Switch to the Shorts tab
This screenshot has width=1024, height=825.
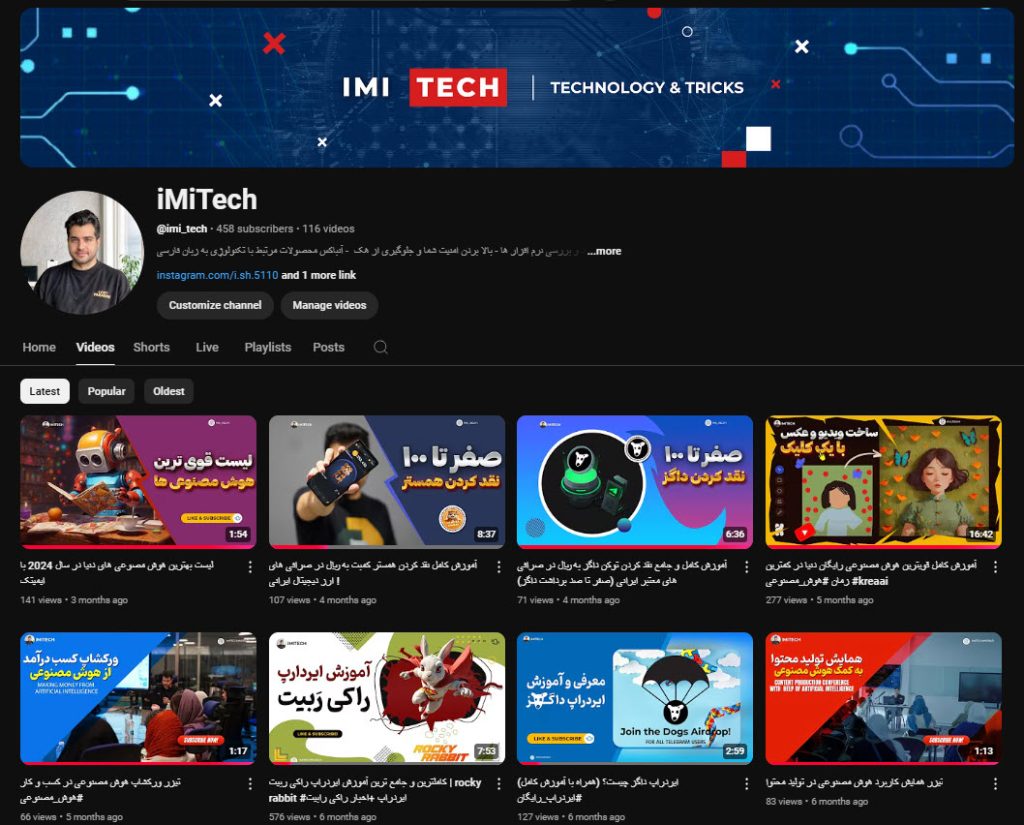click(151, 348)
